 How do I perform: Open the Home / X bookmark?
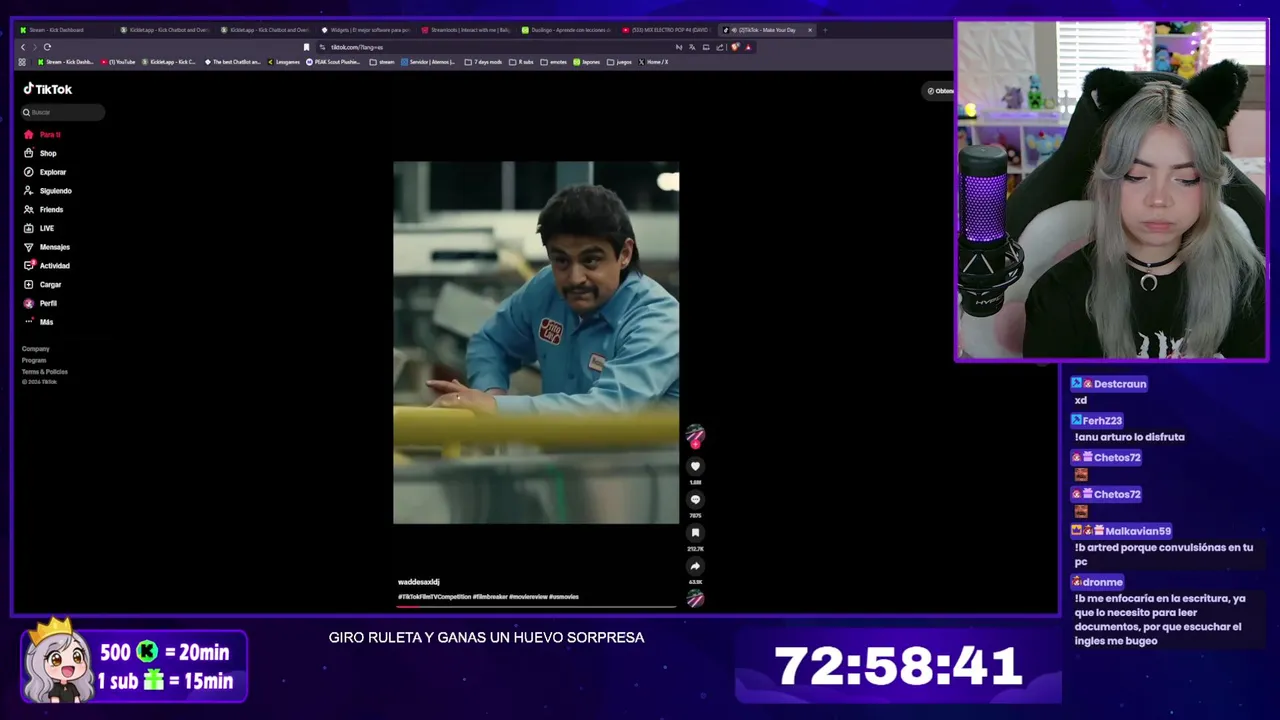coord(654,62)
